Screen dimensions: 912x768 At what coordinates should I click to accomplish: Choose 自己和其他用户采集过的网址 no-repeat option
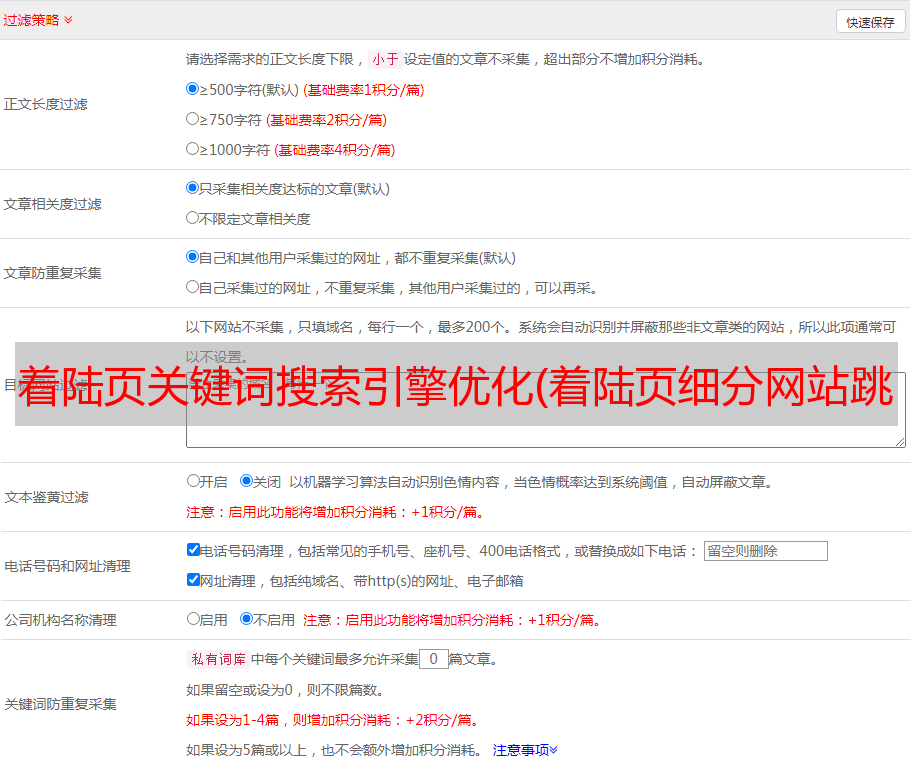[x=193, y=257]
